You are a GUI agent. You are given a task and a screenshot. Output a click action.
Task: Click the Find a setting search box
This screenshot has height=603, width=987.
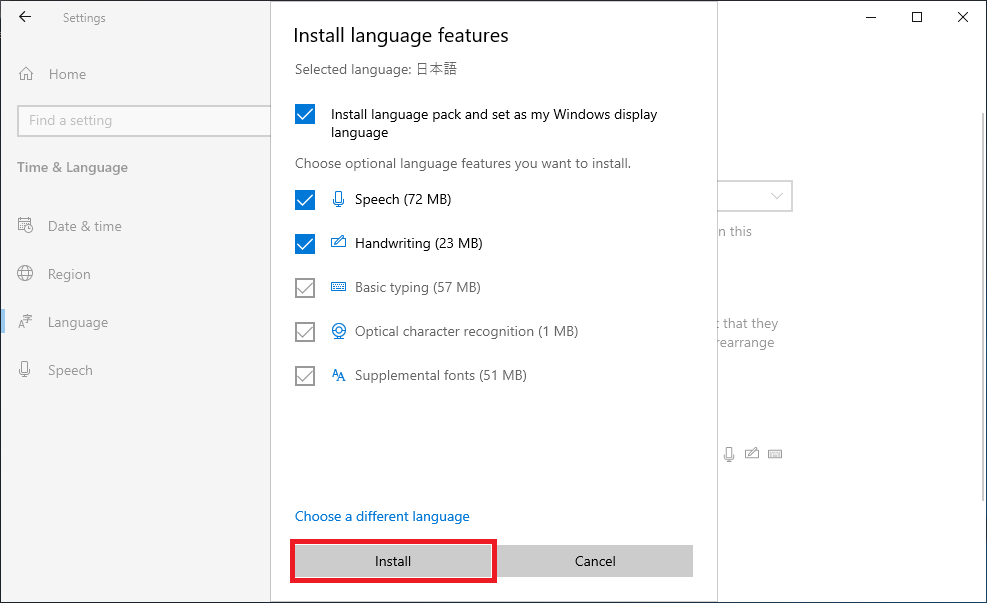coord(144,120)
